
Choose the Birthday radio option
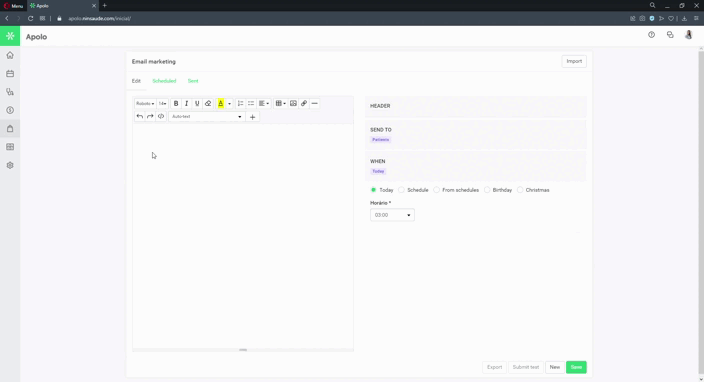(x=487, y=190)
